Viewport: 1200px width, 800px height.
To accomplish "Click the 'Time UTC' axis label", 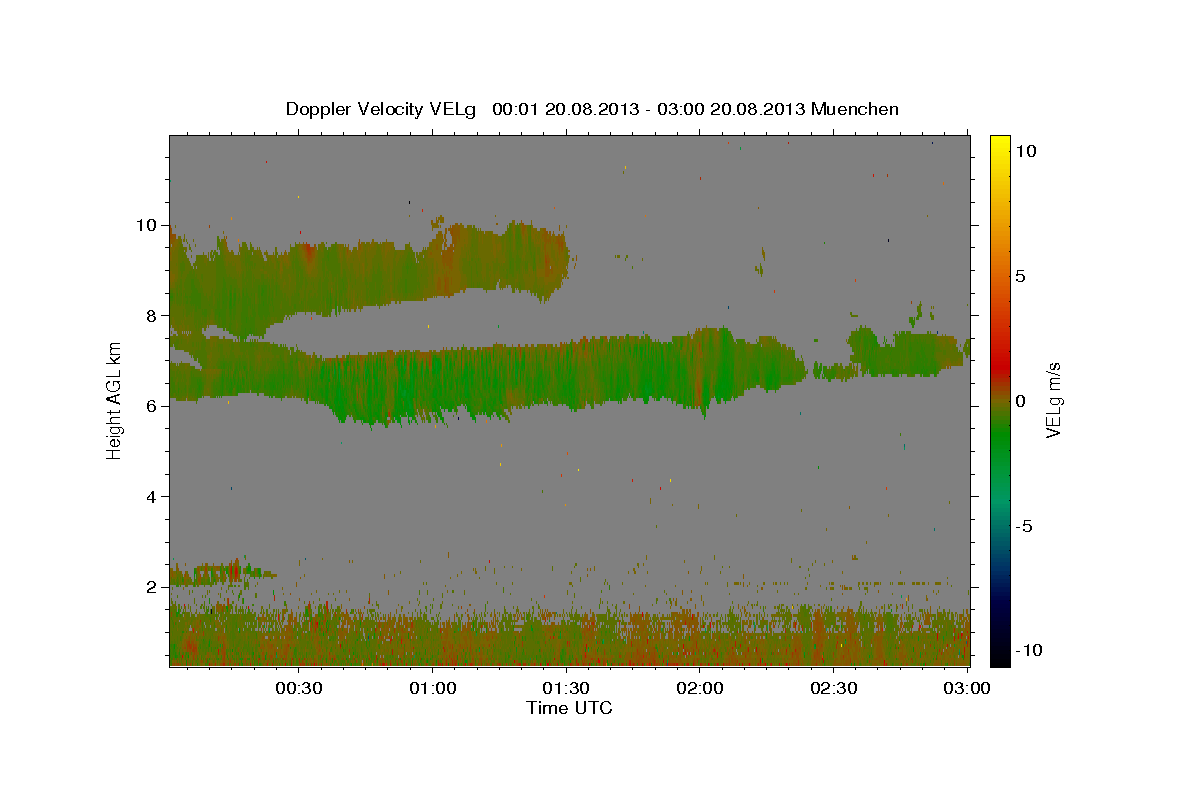I will coord(569,708).
